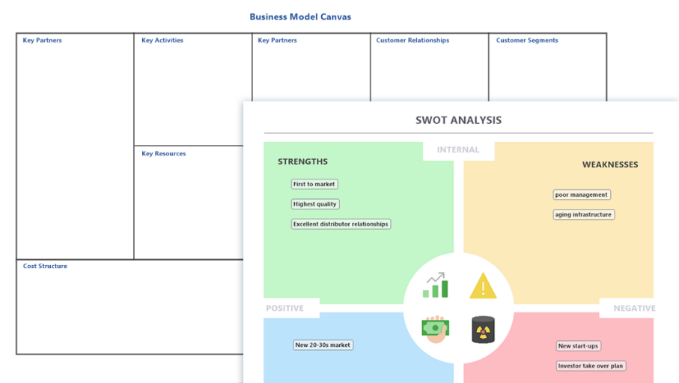679x383 pixels.
Task: Select the 'Investor take over plan' tag
Action: 591,366
